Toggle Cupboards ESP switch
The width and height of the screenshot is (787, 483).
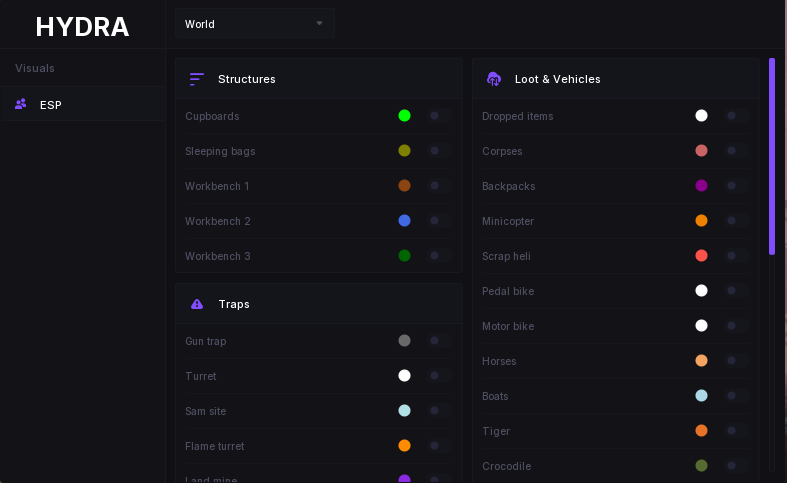[x=439, y=116]
